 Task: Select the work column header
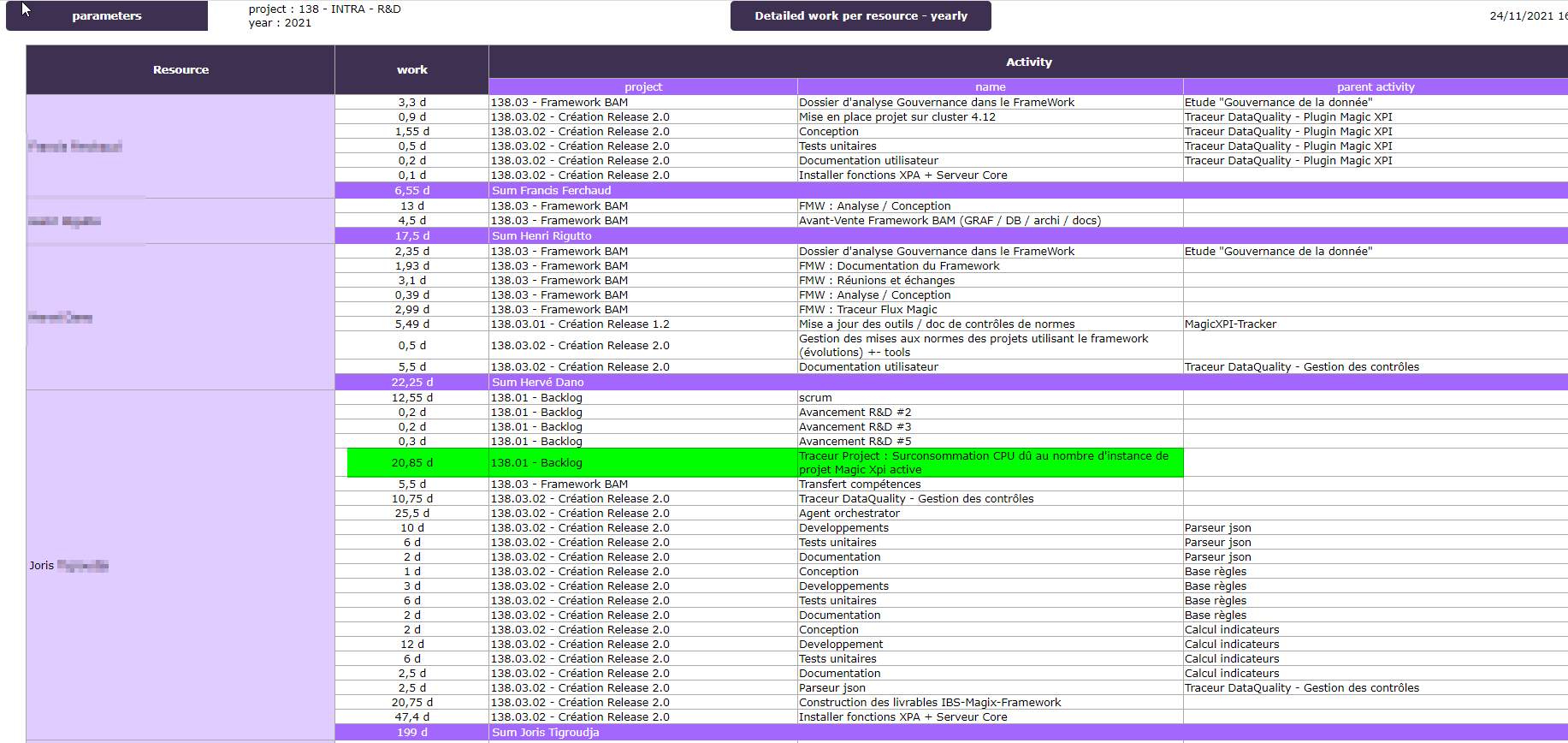coord(411,70)
